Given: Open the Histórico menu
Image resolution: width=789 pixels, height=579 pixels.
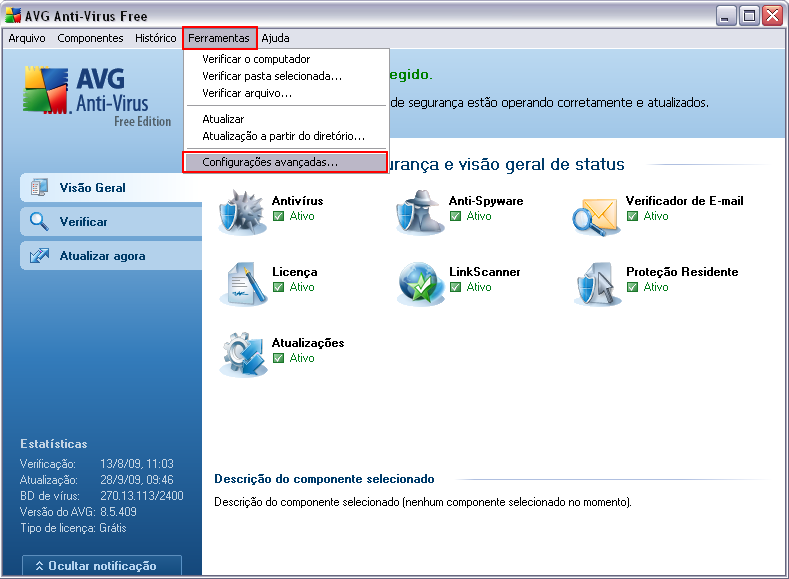Looking at the screenshot, I should [x=155, y=38].
